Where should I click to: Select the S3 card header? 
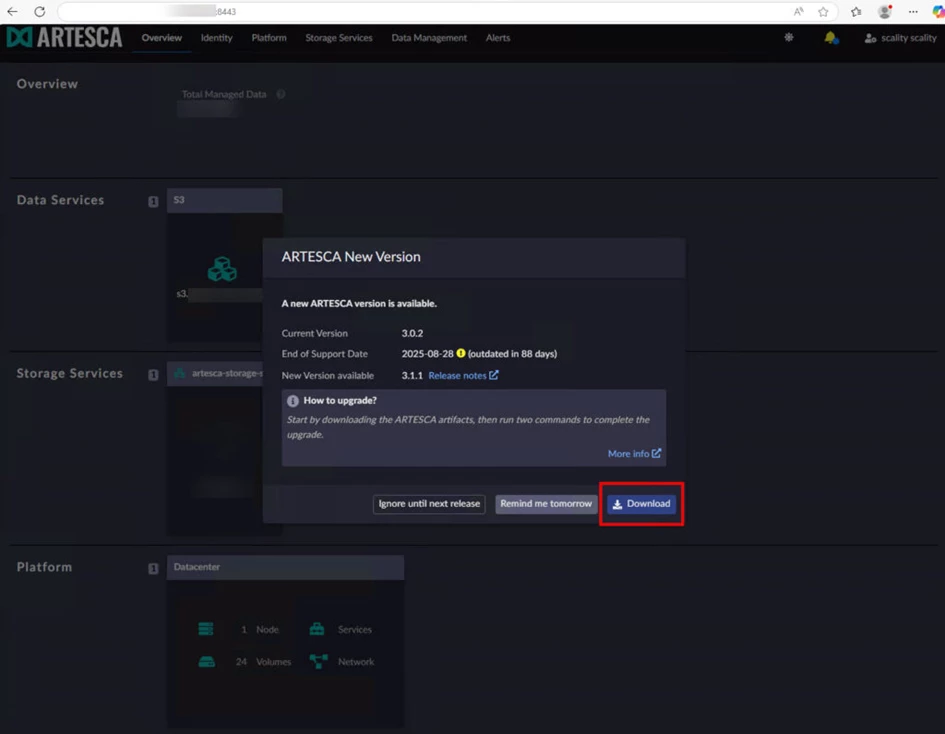coord(224,200)
